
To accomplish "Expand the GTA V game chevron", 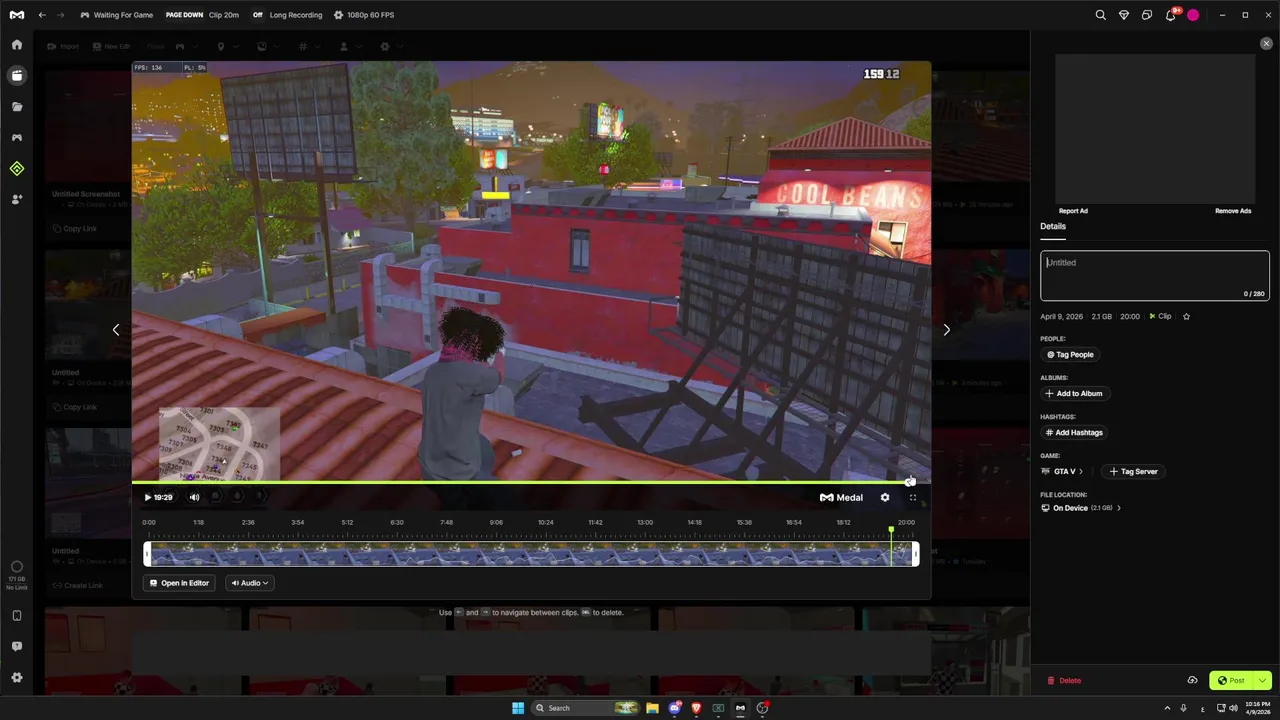I will [x=1080, y=471].
